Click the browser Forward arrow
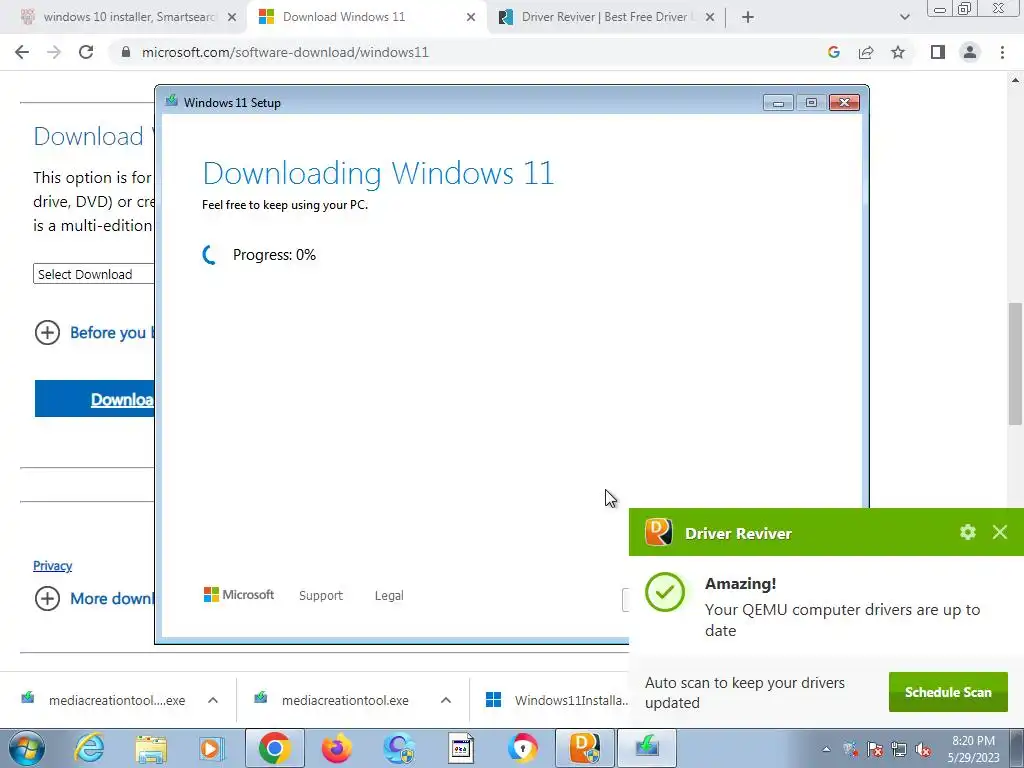This screenshot has width=1024, height=768. pyautogui.click(x=54, y=52)
